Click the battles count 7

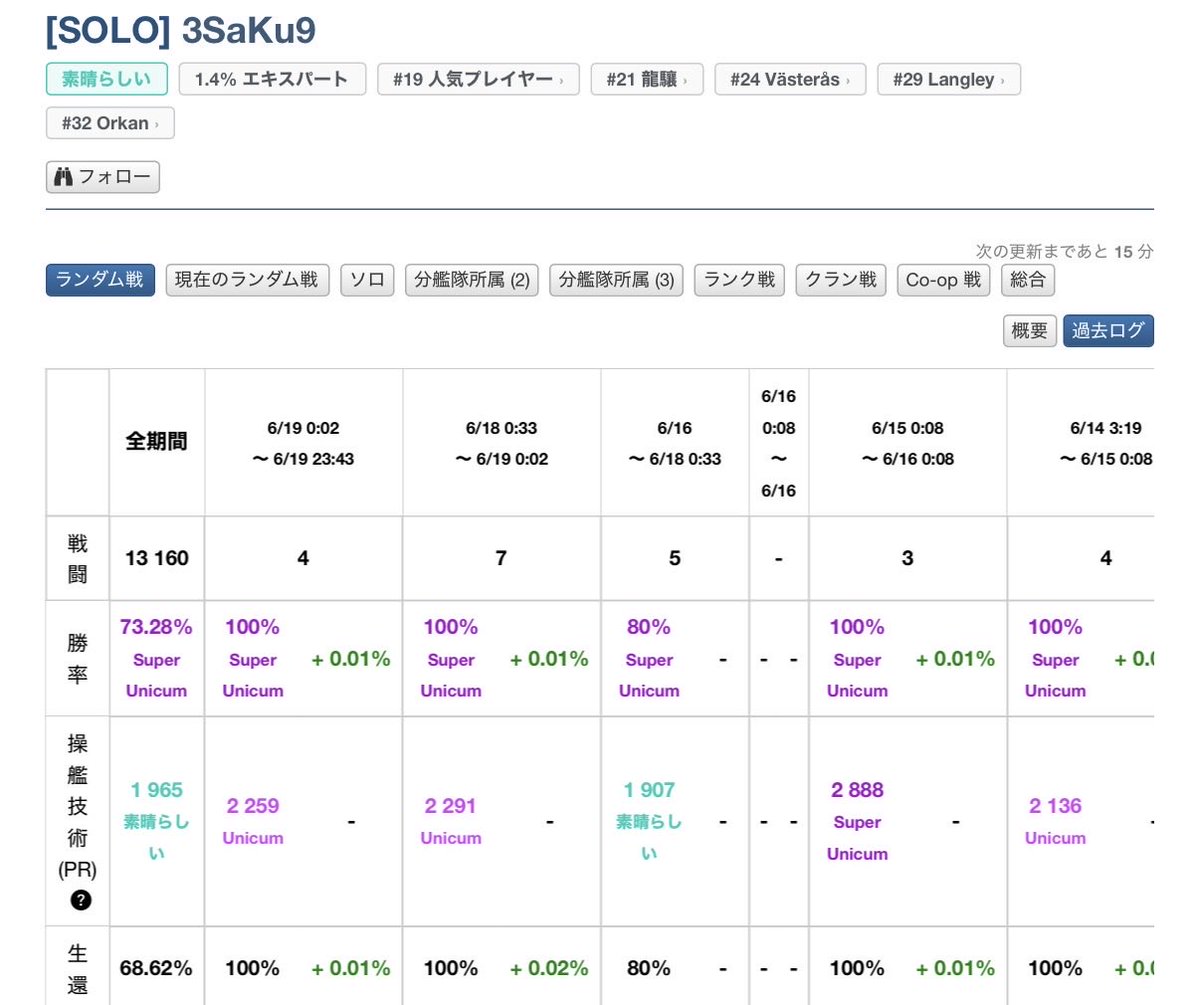point(501,558)
